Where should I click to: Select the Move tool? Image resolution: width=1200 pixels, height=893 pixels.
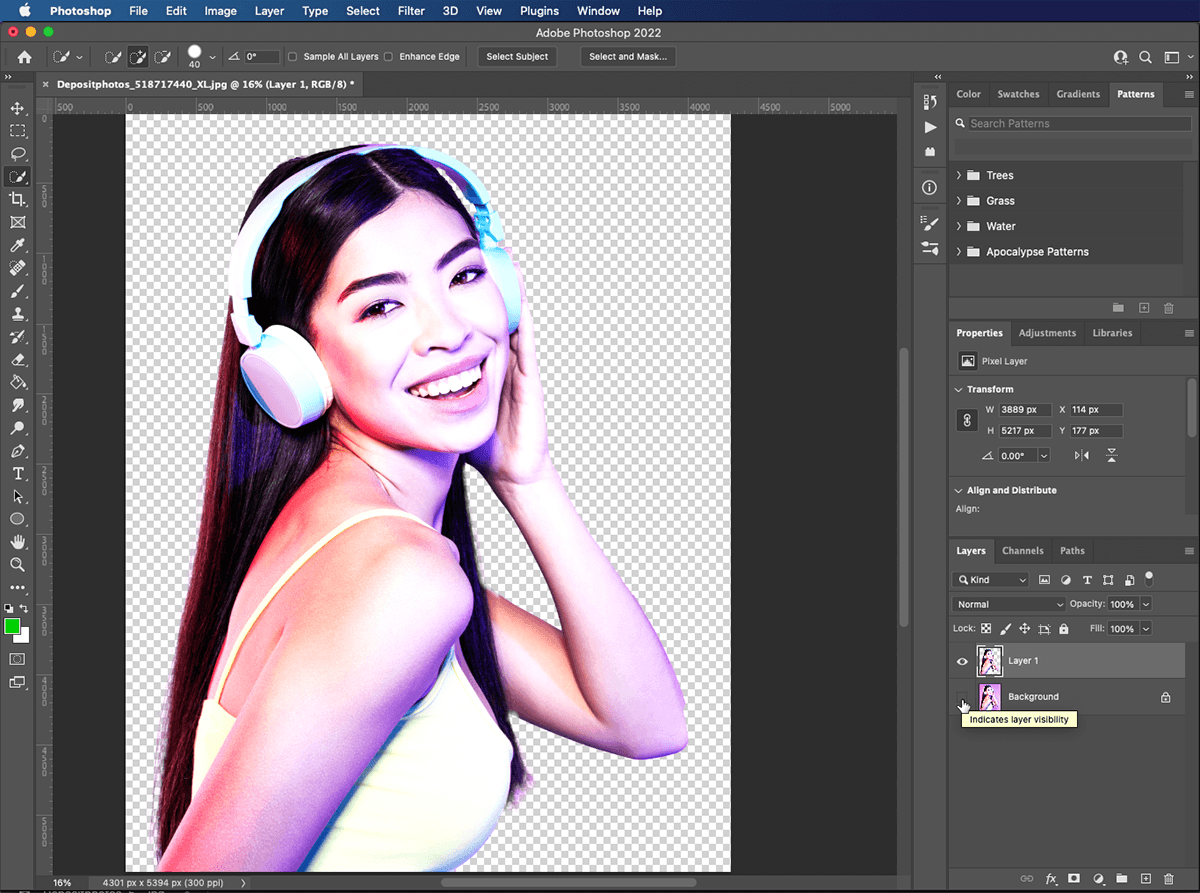(17, 108)
